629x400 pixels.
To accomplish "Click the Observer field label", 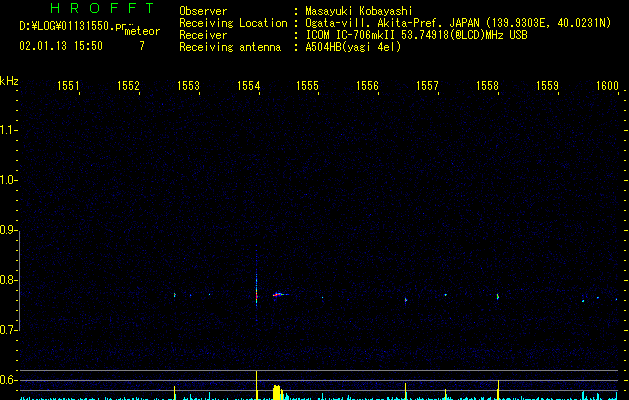I will pos(203,11).
